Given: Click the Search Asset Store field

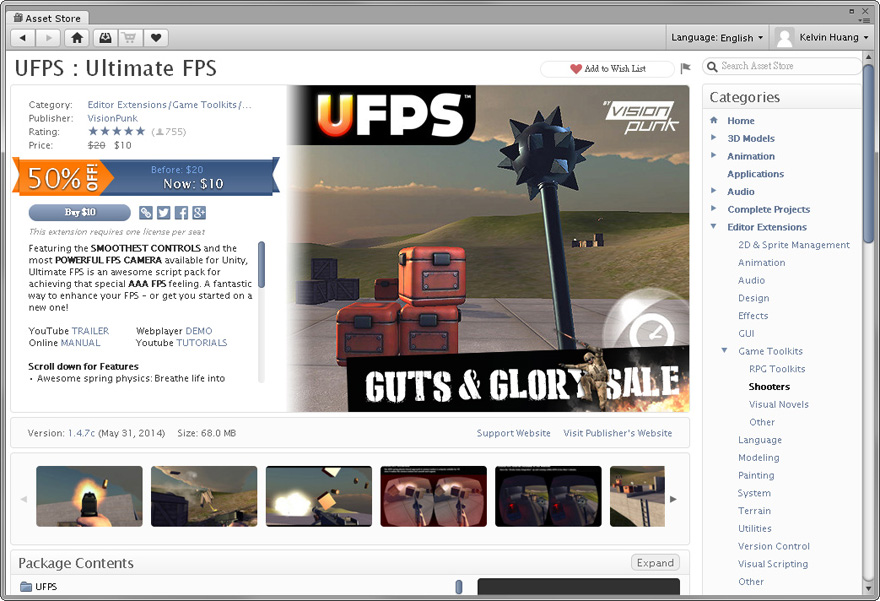Looking at the screenshot, I should pos(782,66).
